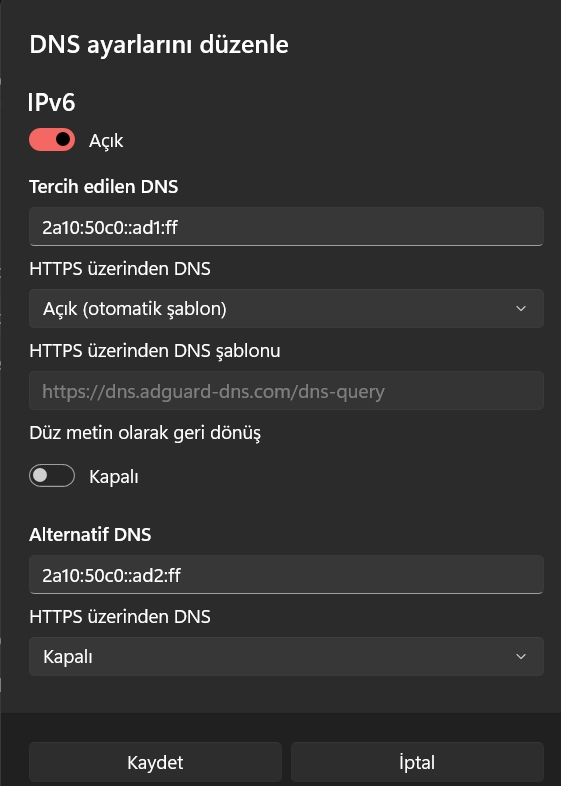The image size is (561, 786).
Task: Open the Kapalı DNS over HTTPS dropdown
Action: tap(286, 656)
